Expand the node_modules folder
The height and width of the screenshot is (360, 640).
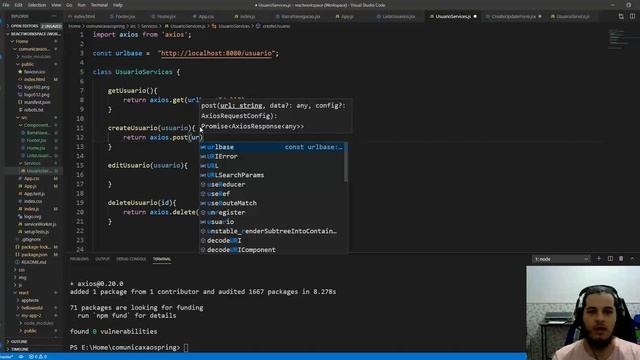coord(35,57)
